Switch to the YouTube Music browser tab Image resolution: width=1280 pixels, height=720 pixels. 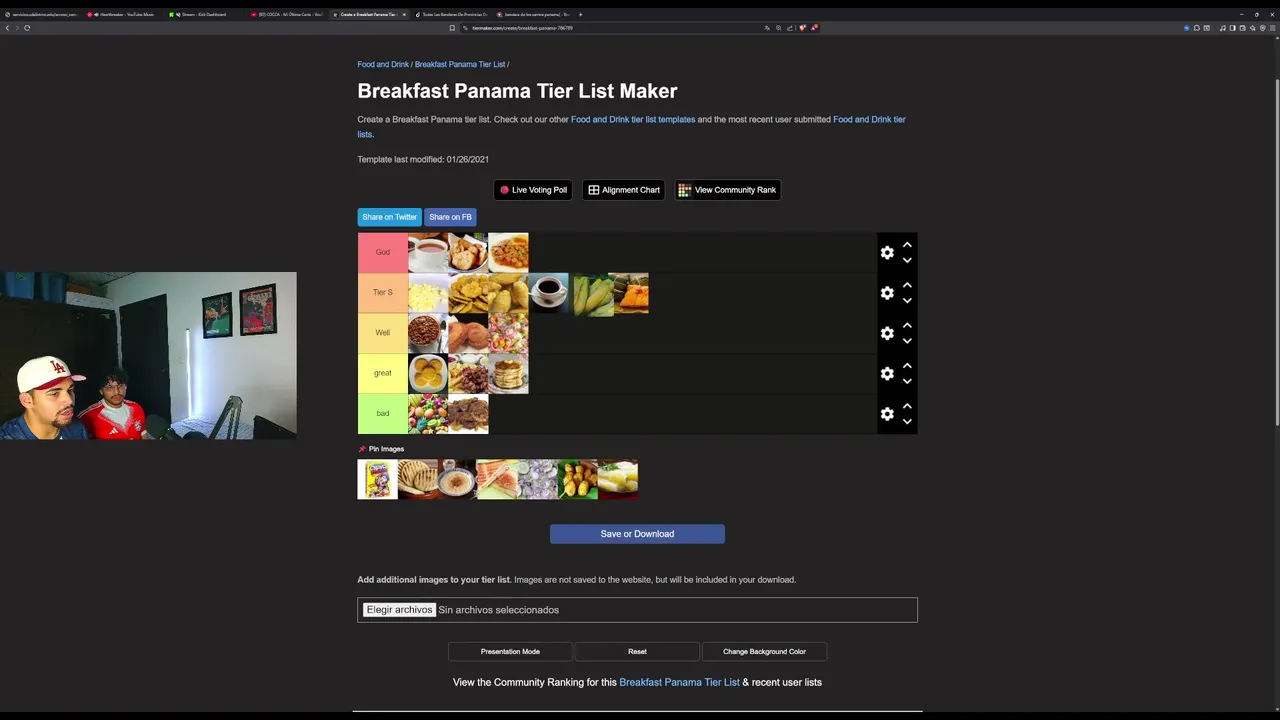tap(123, 14)
